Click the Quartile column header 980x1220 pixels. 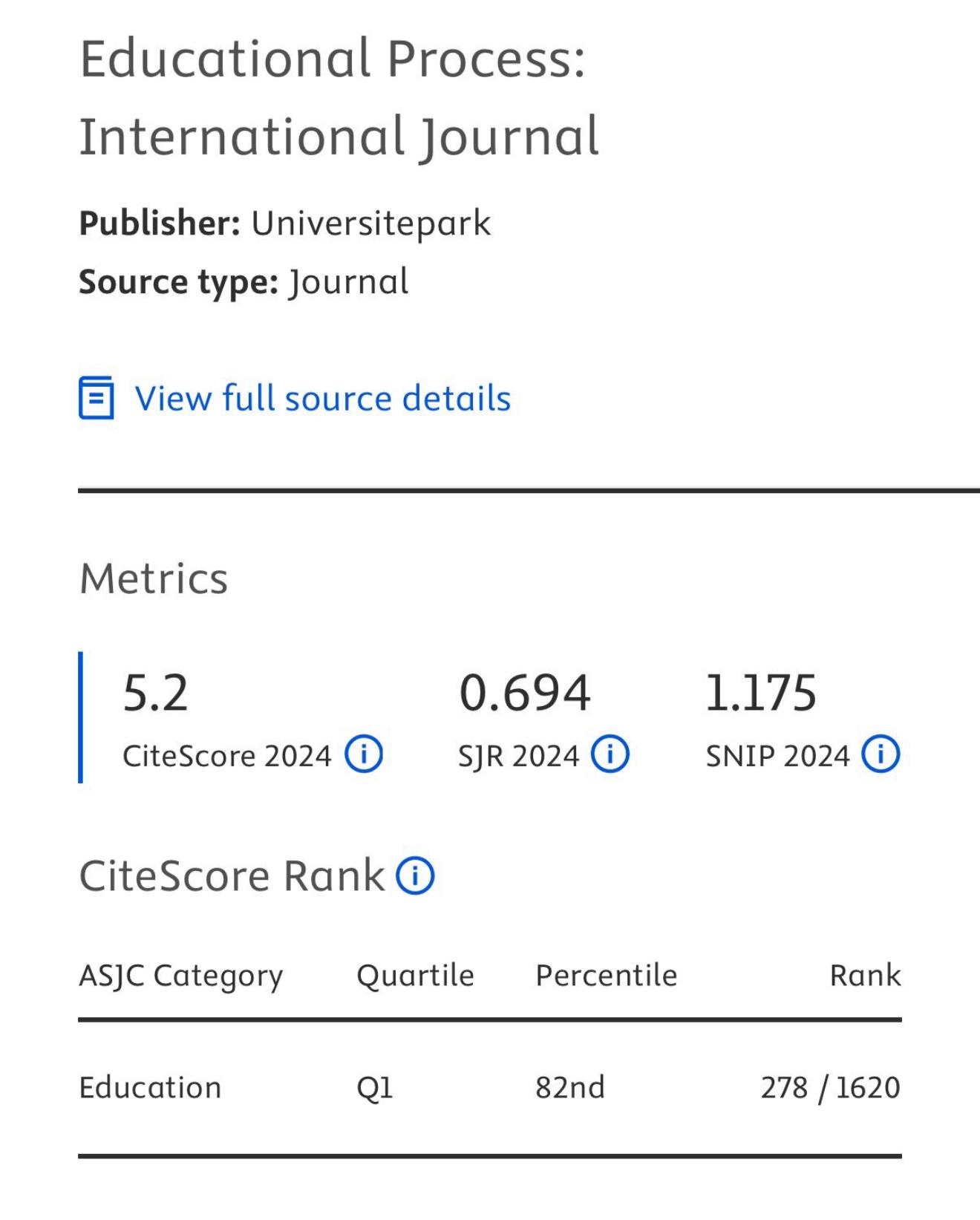[415, 976]
